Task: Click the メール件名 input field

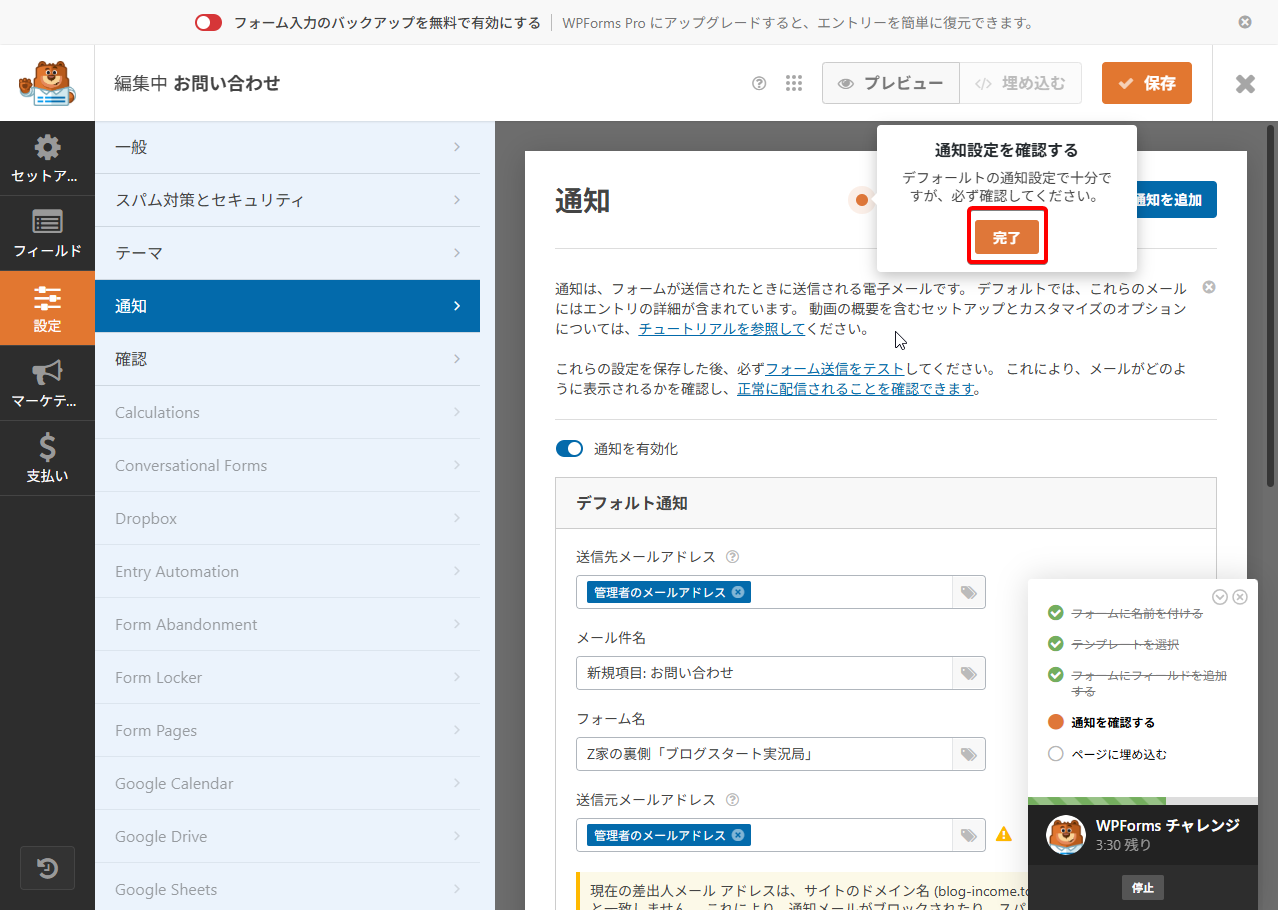Action: pos(764,674)
